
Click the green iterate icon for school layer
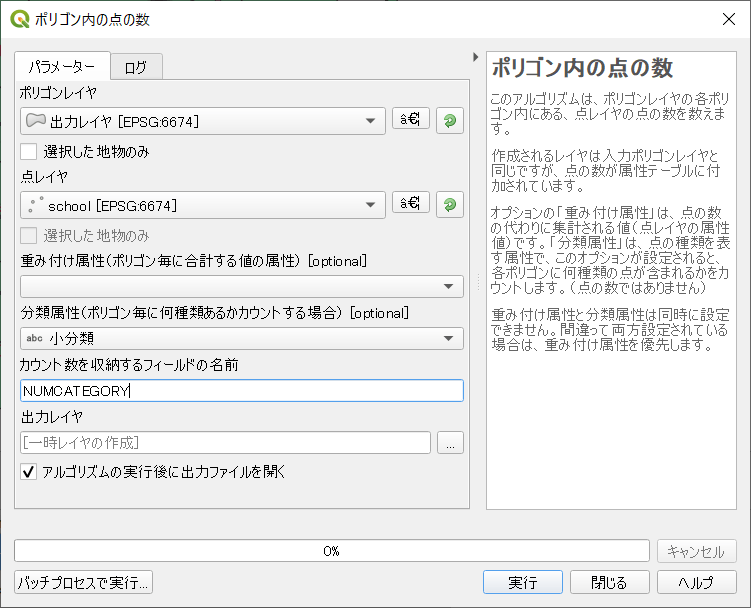click(x=450, y=205)
